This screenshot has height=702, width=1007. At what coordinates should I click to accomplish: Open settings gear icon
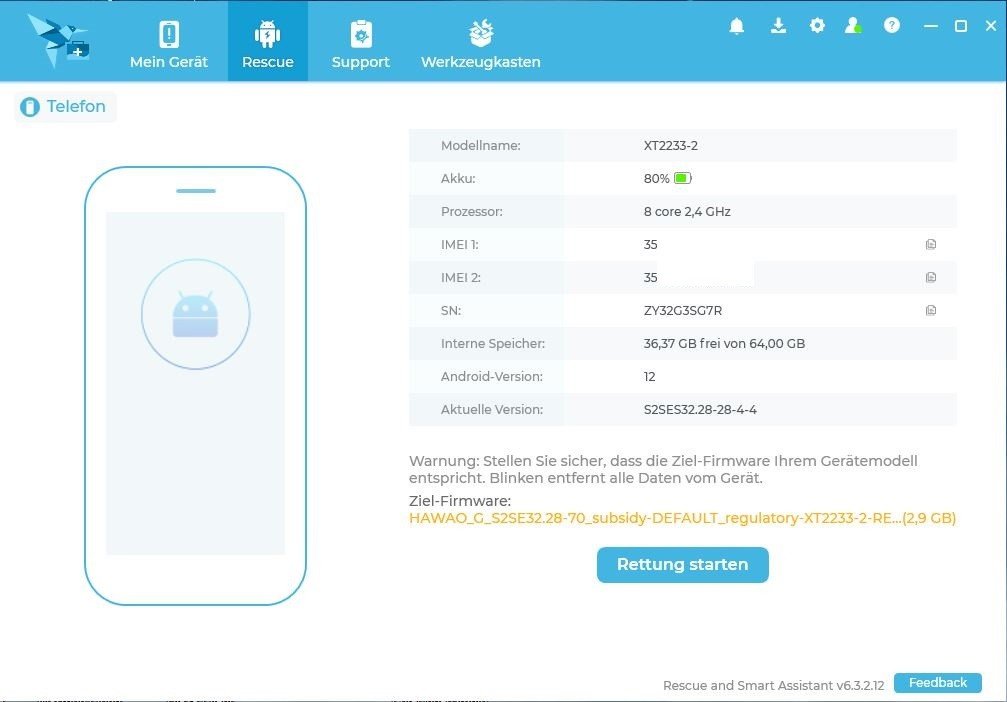[817, 26]
